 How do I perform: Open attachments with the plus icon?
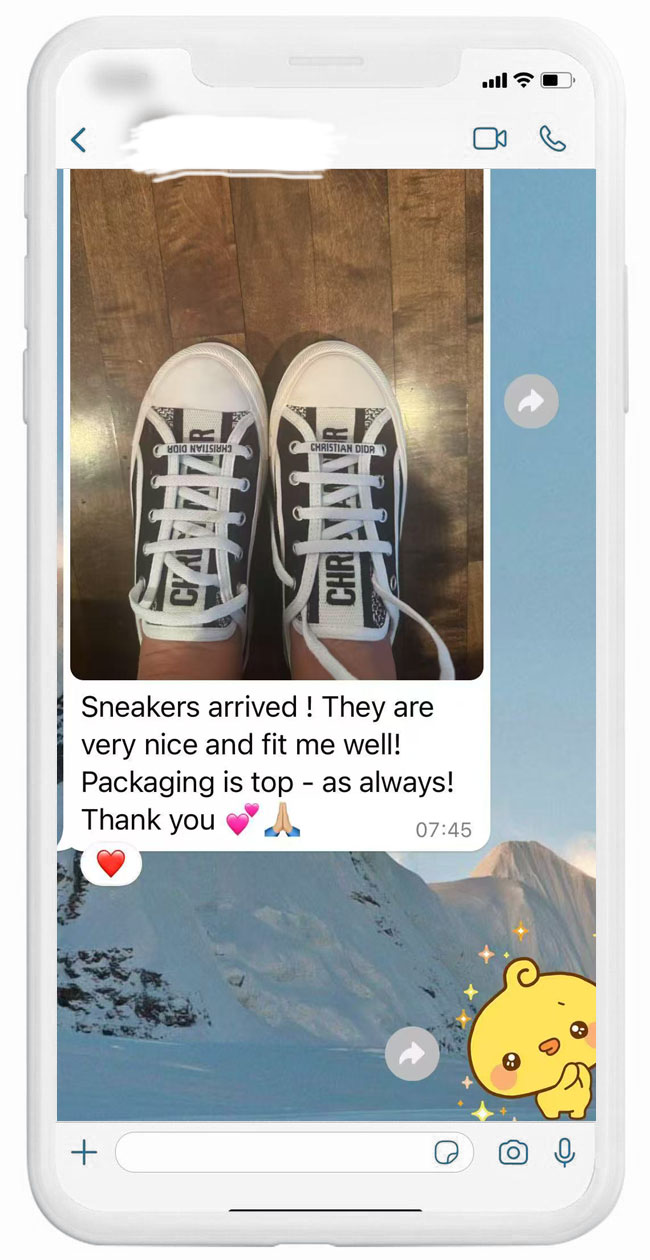pyautogui.click(x=85, y=1153)
